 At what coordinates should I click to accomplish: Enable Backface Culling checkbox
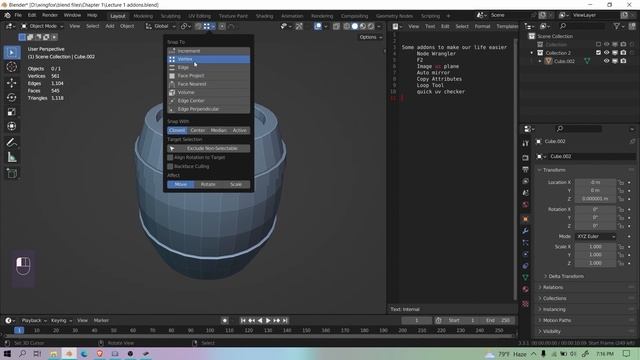(171, 167)
